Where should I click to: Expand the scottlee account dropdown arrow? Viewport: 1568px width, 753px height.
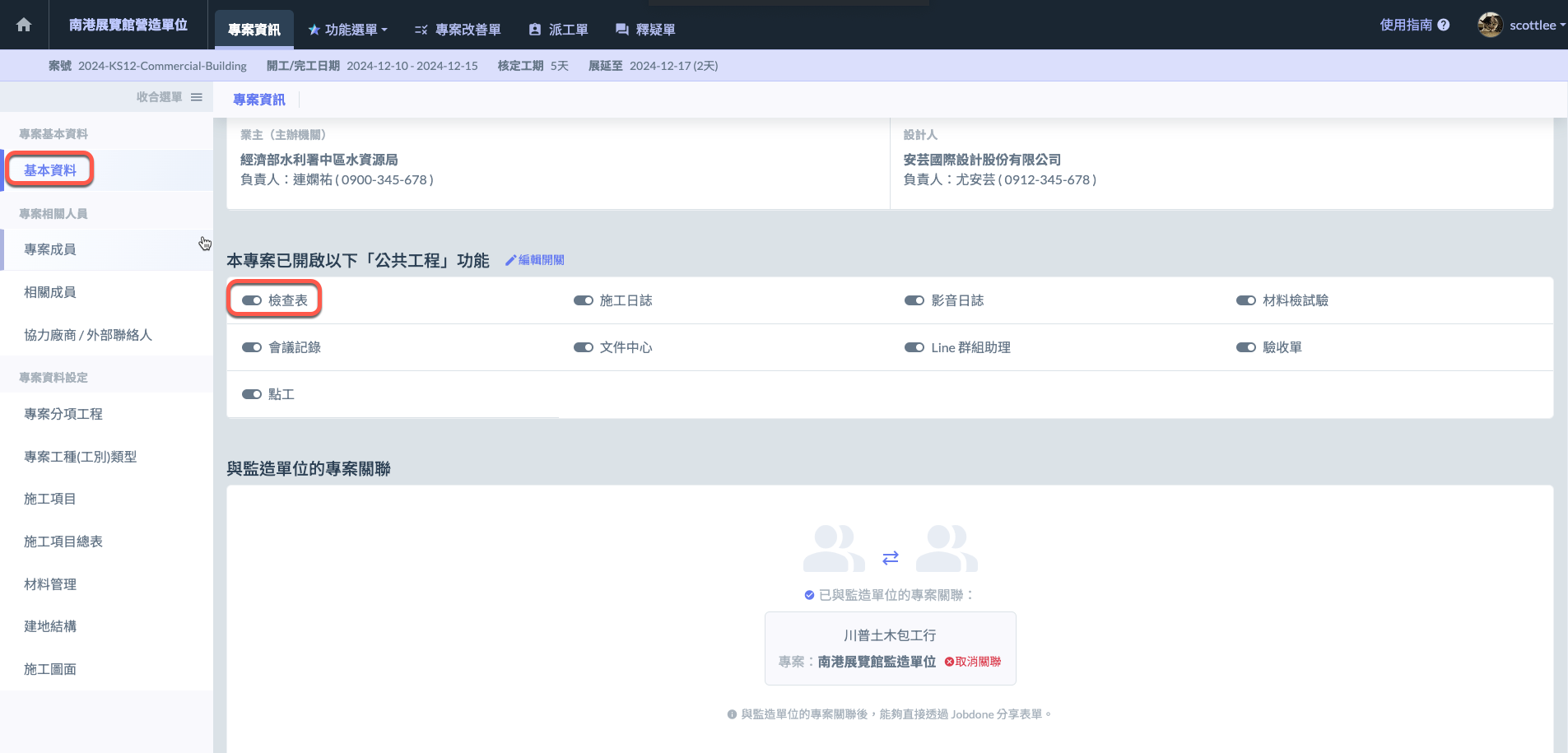[1562, 25]
